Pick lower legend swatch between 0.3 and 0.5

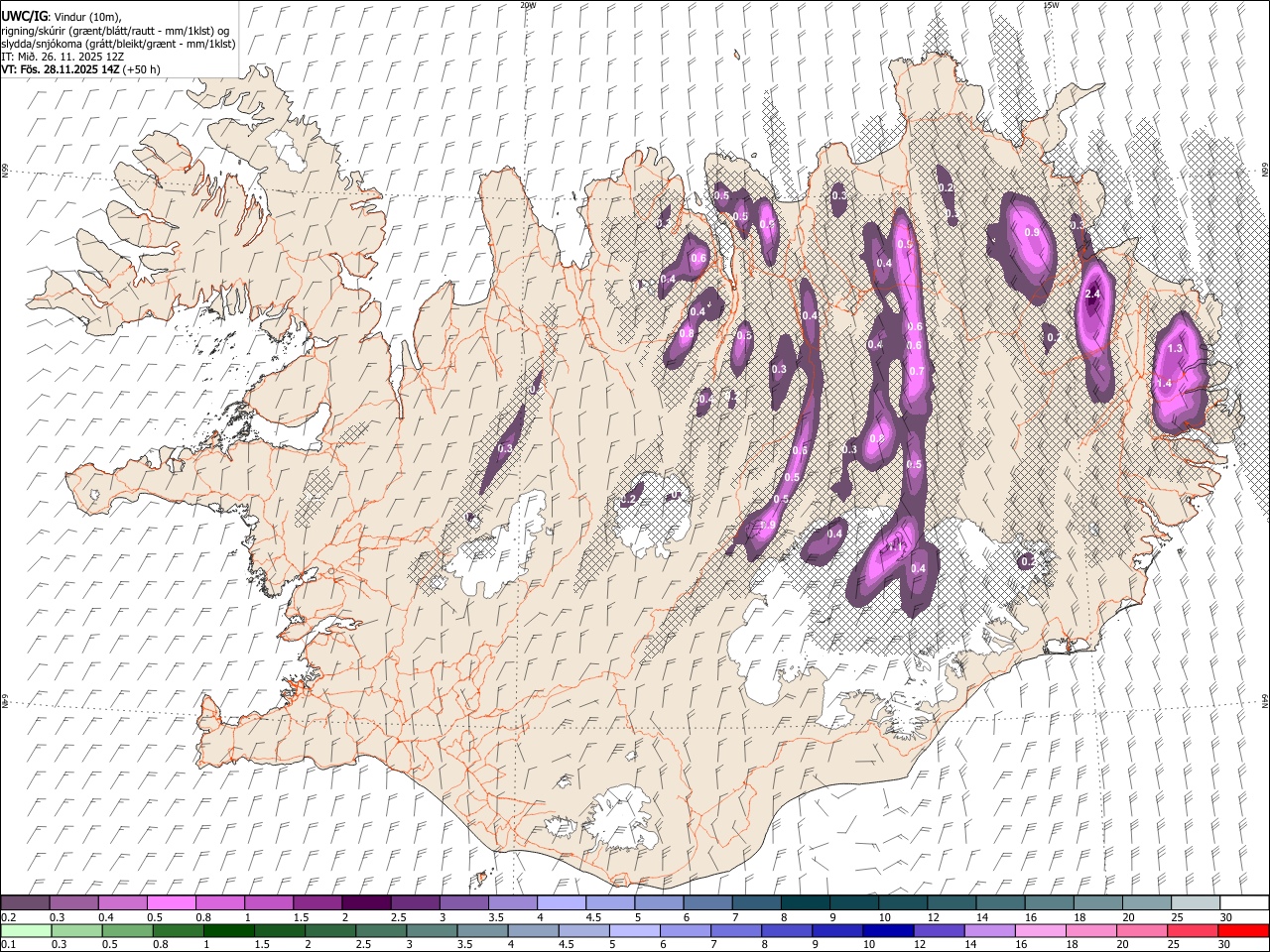(77, 930)
